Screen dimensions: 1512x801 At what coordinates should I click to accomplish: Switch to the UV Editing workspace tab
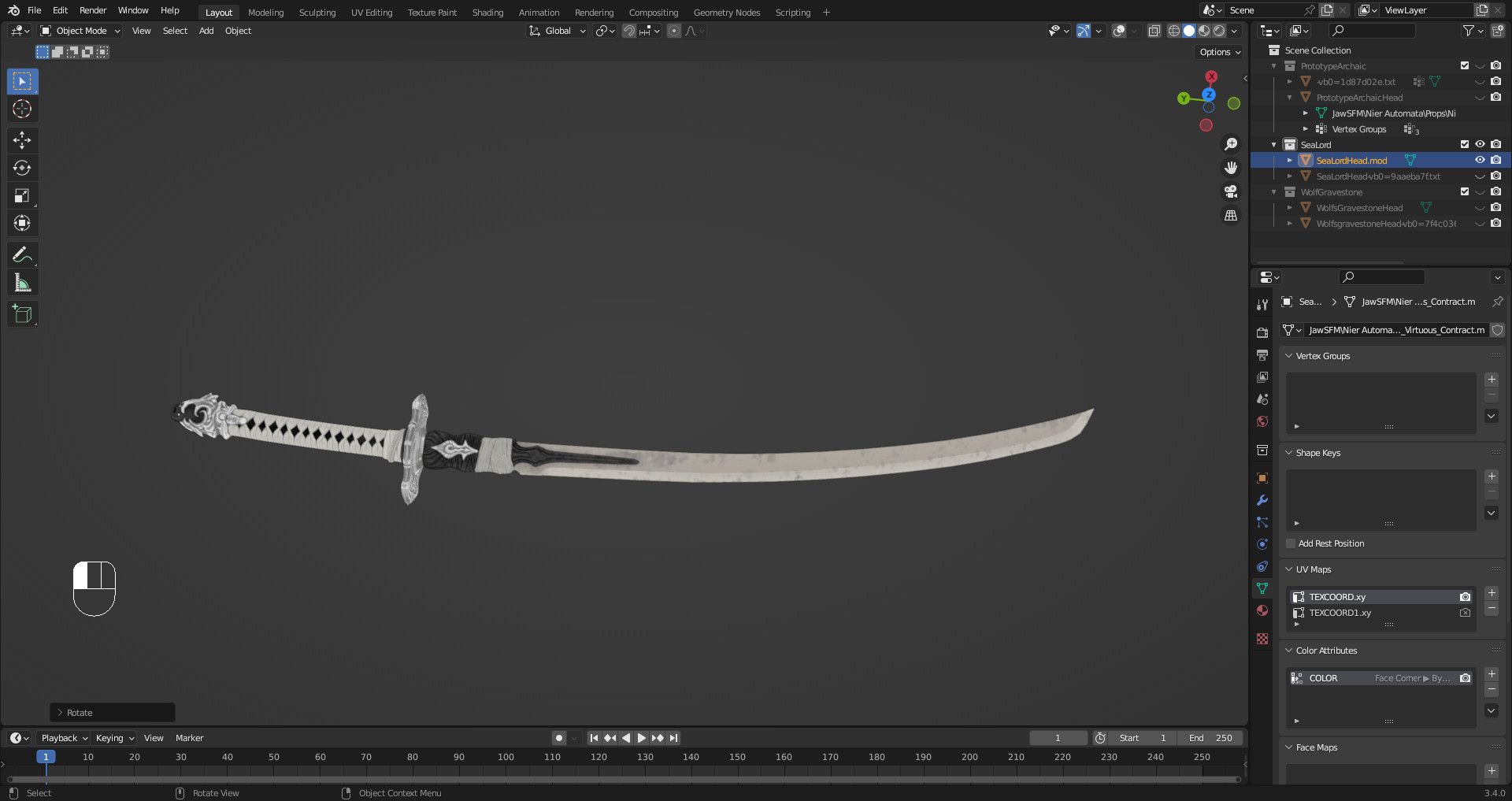pos(372,13)
